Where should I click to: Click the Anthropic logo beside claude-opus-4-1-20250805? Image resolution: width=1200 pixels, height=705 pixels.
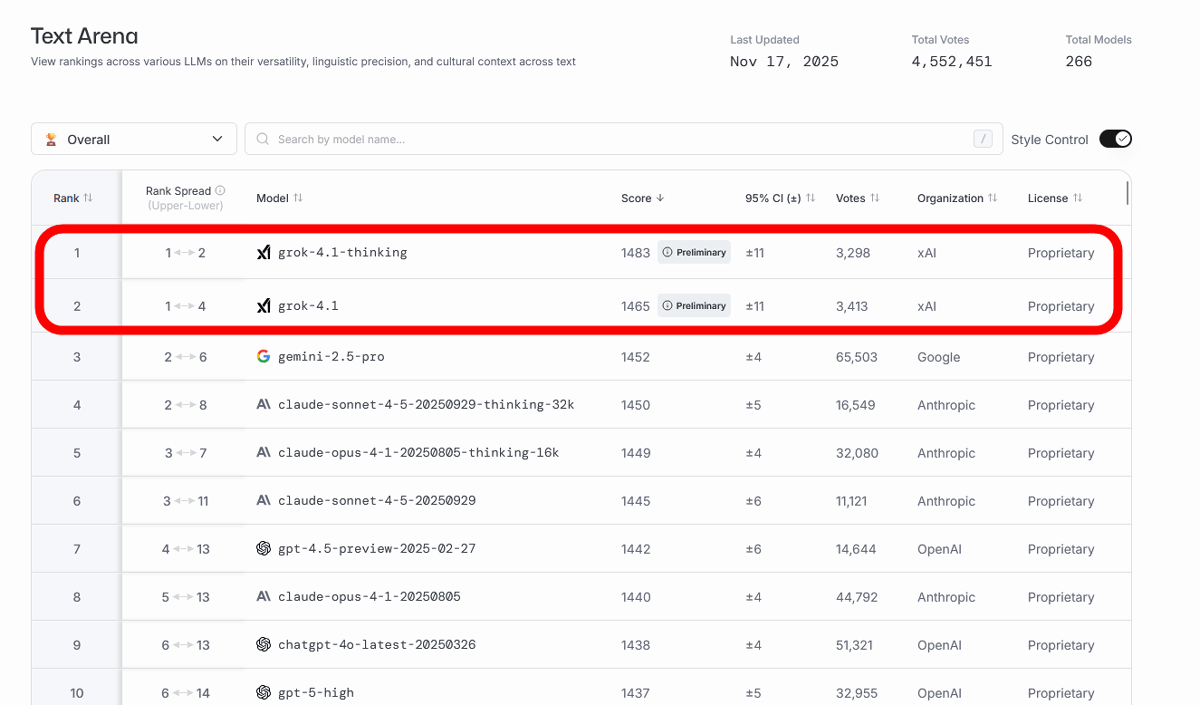point(264,597)
